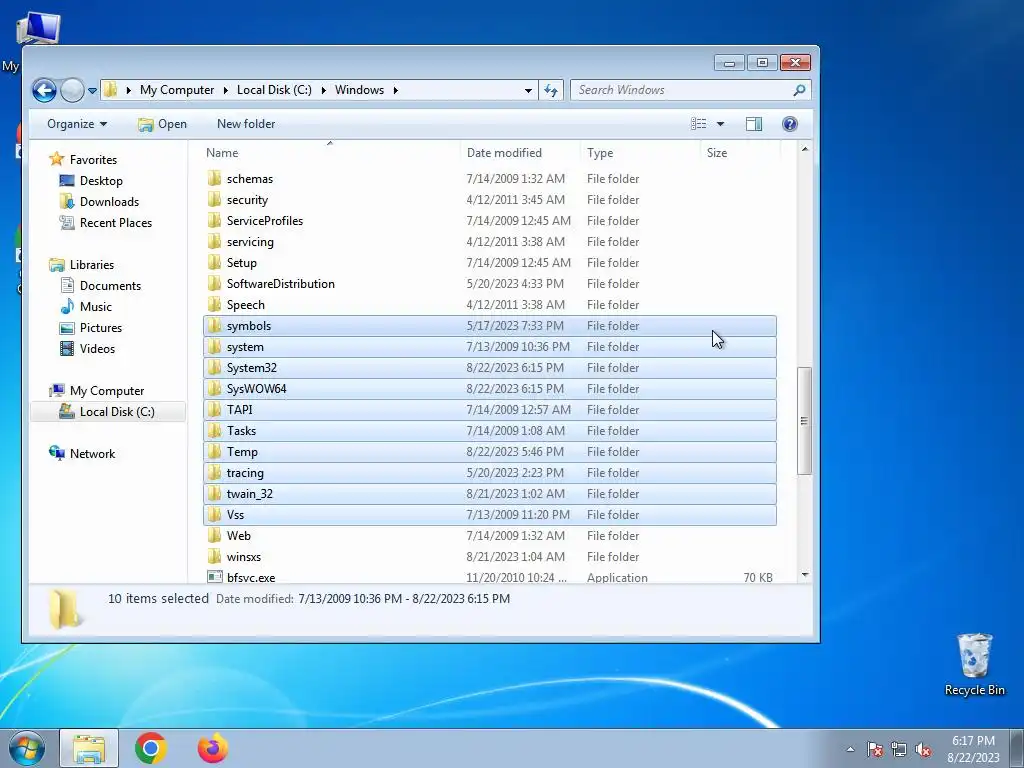Select the System32 folder icon
Image resolution: width=1024 pixels, height=768 pixels.
click(214, 368)
